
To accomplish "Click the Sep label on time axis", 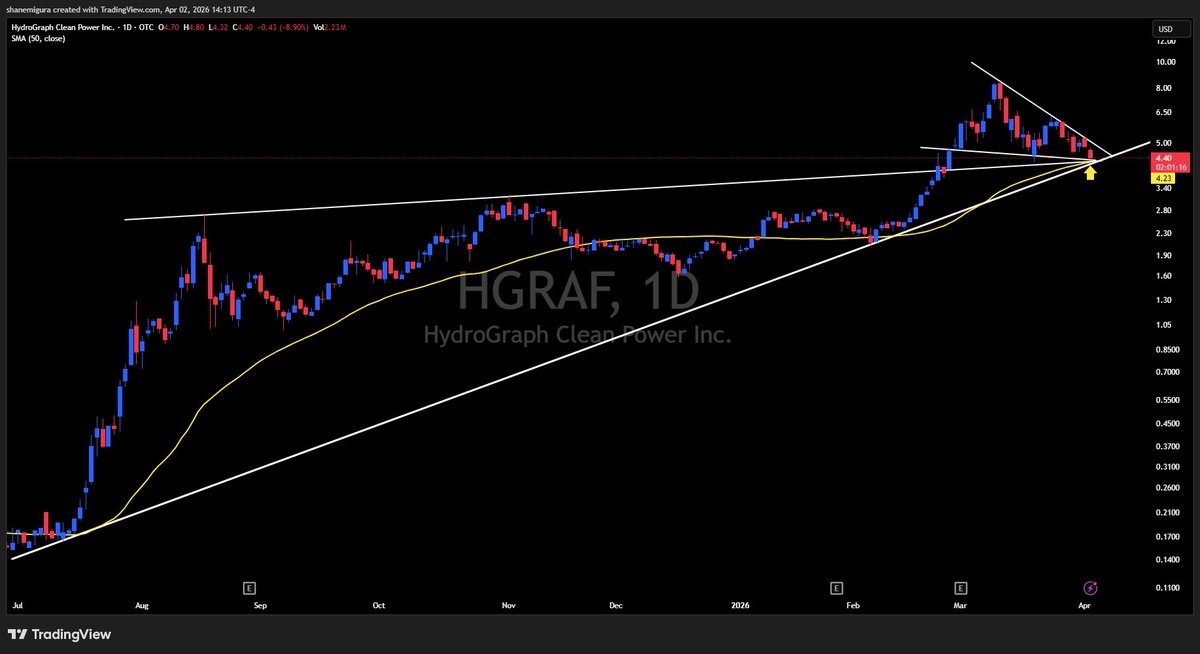I will click(260, 606).
